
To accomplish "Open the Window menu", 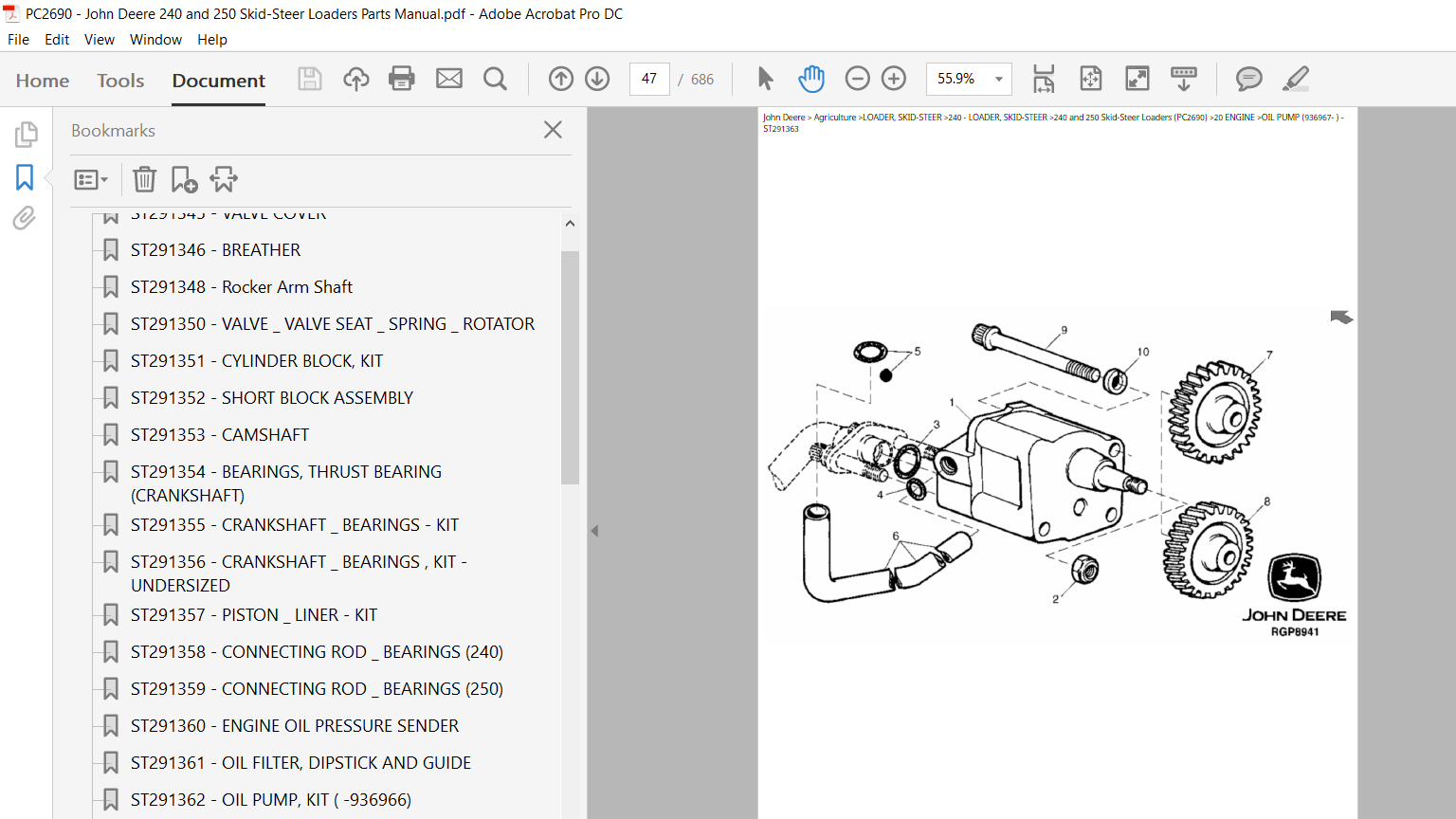I will click(155, 39).
